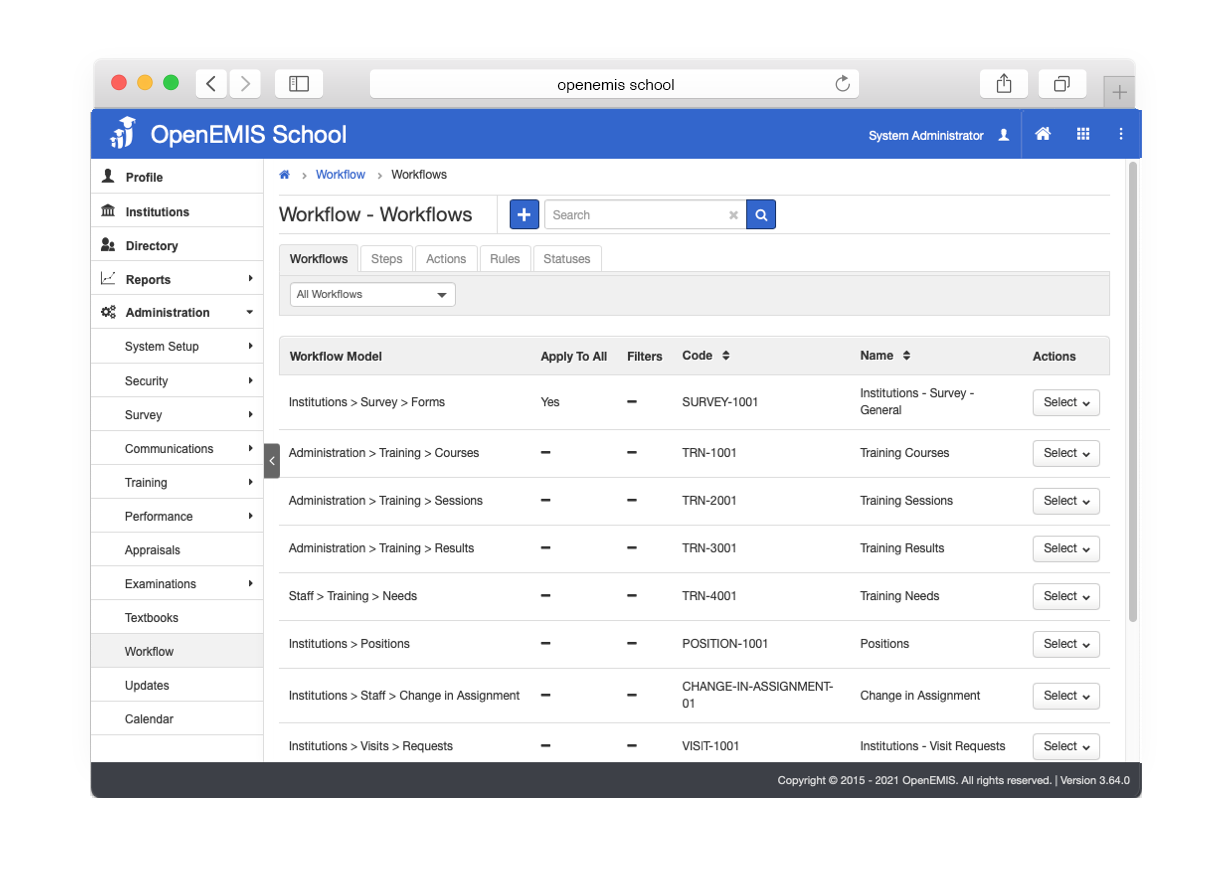Click the Apply To All column header
The image size is (1230, 896).
tap(574, 357)
